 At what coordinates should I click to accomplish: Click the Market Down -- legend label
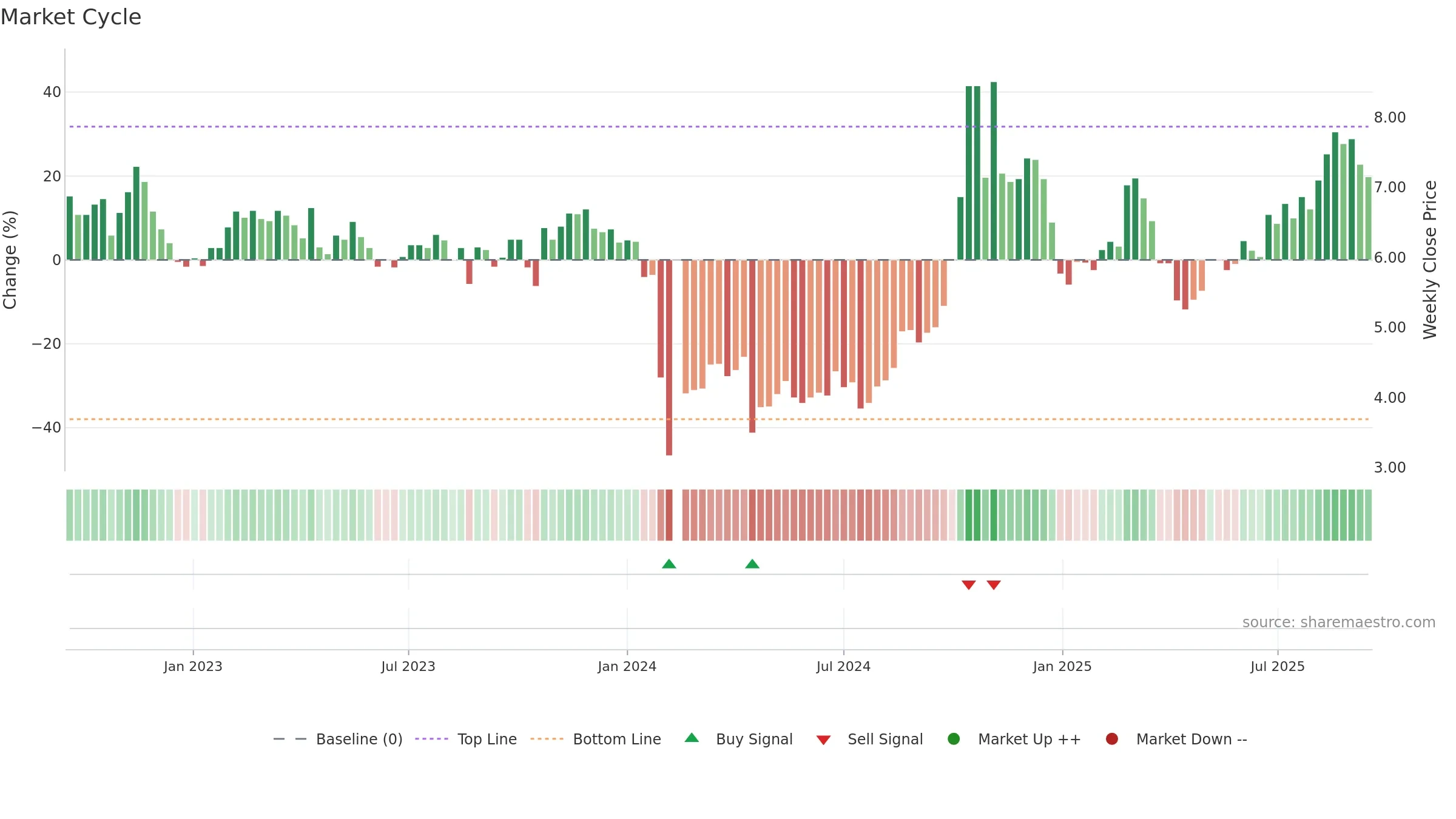coord(1191,740)
